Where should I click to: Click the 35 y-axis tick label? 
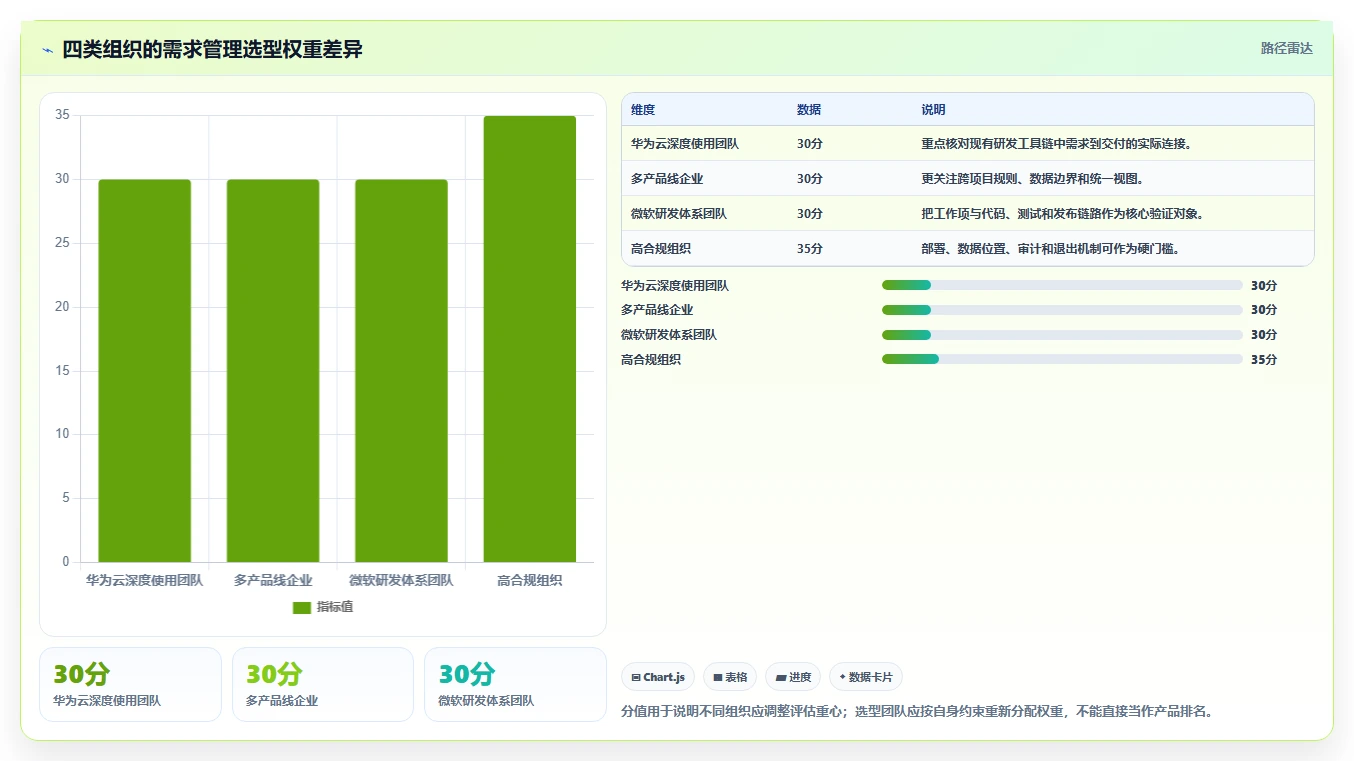pos(62,115)
